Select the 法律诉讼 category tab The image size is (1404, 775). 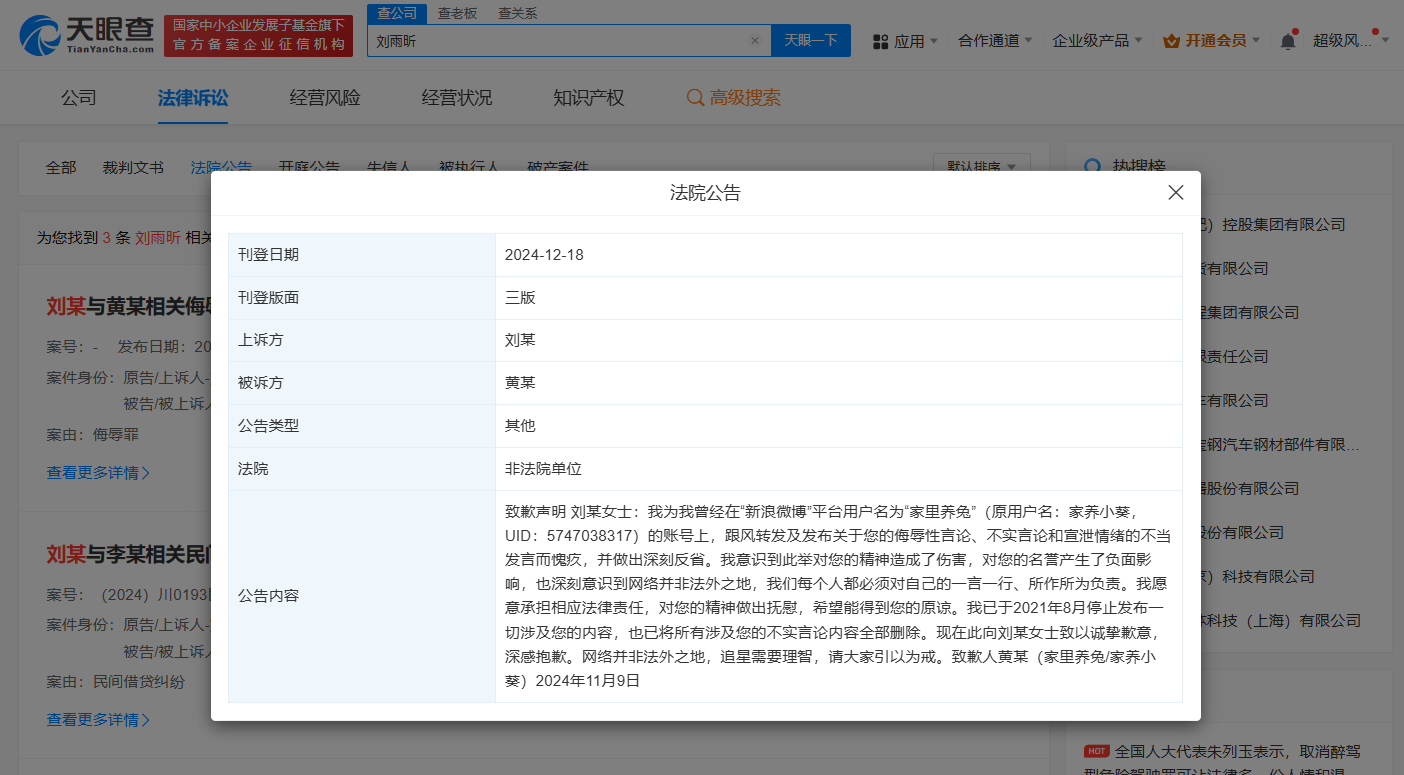pyautogui.click(x=193, y=98)
